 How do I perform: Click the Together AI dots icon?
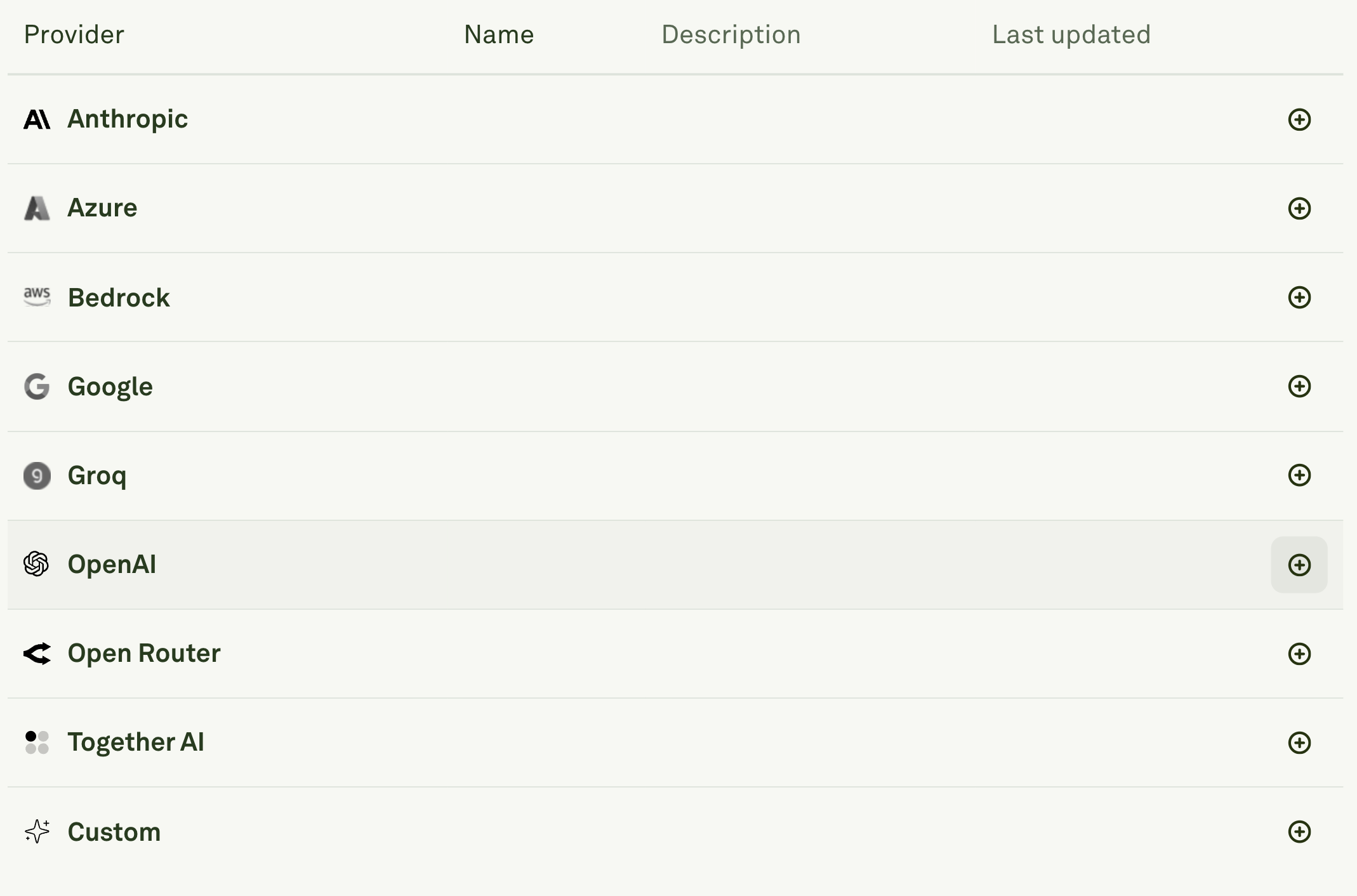37,742
